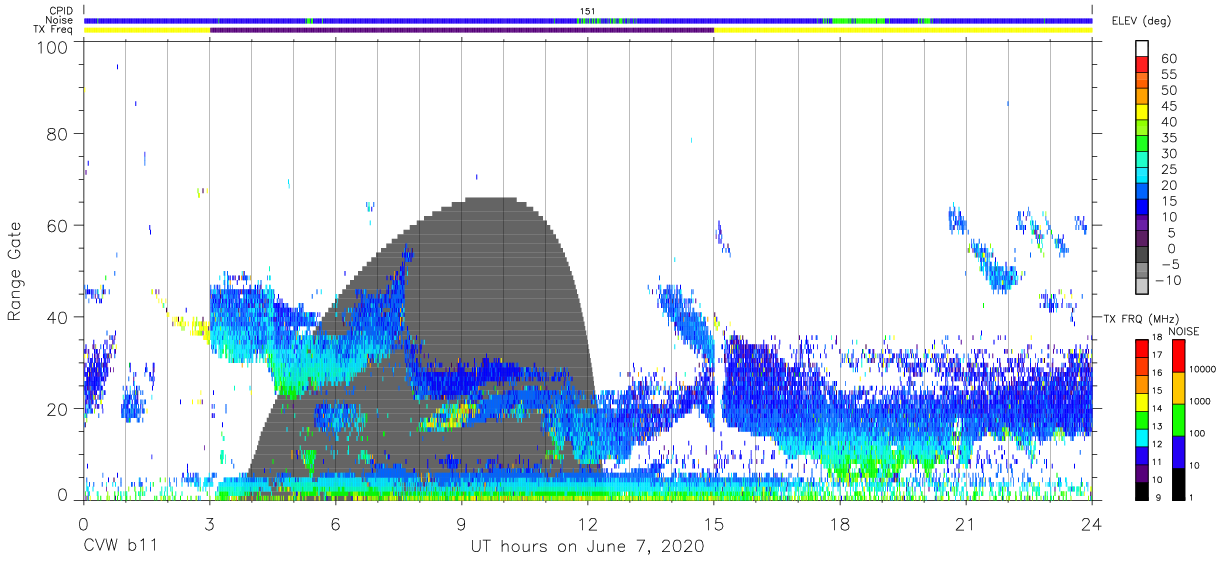This screenshot has height=567, width=1228.
Task: Select the 'Range Gate' y-axis label
Action: (15, 271)
